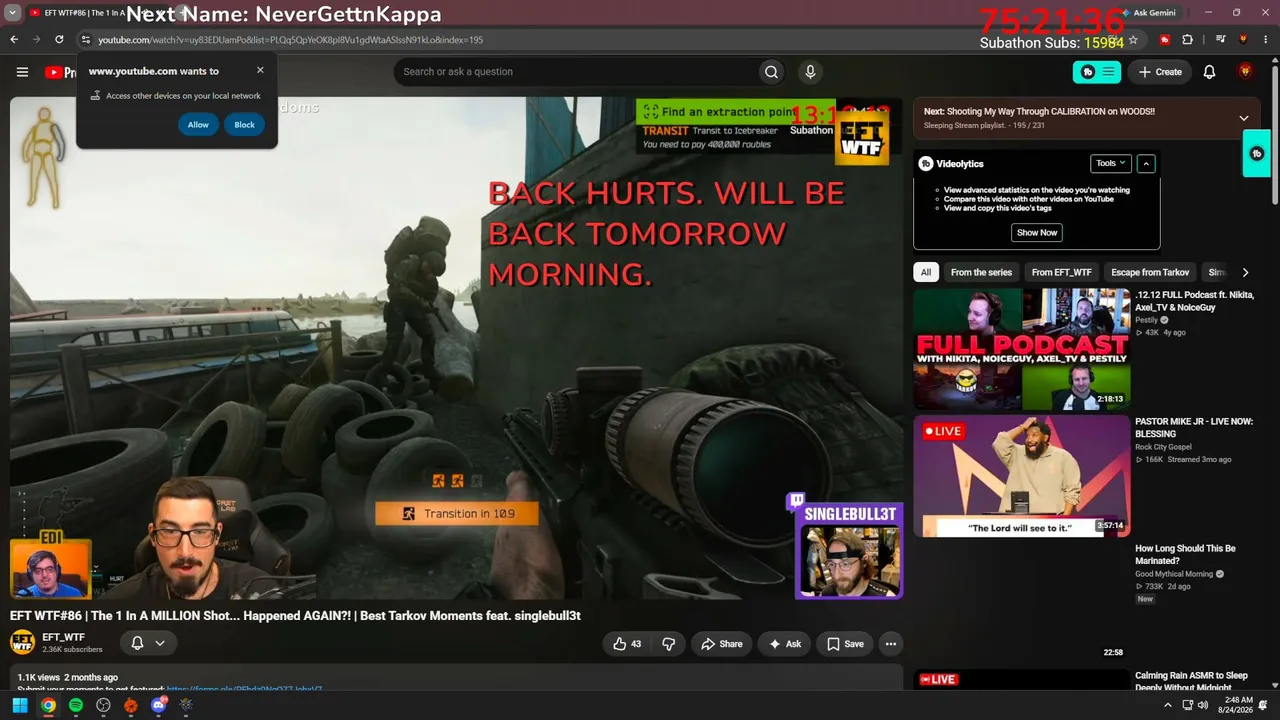Click the Good Mythical Morning channel name
This screenshot has height=720, width=1280.
coord(1174,574)
